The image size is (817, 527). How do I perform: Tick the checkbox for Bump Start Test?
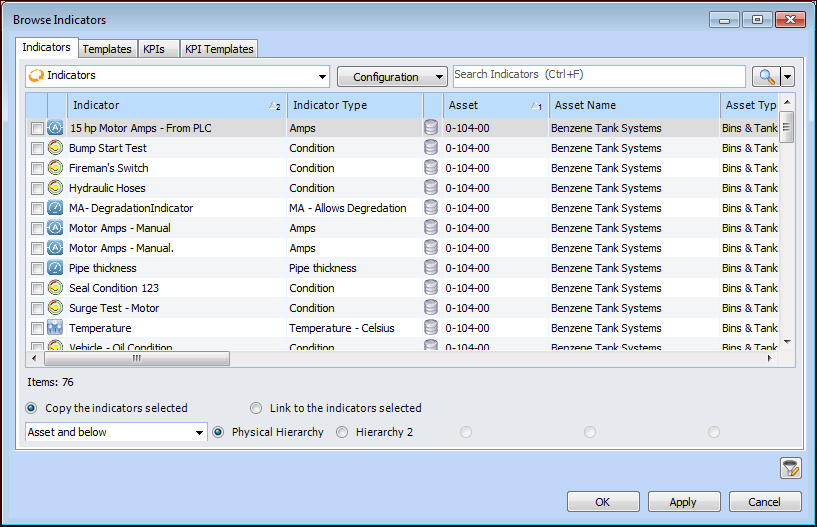[x=37, y=149]
